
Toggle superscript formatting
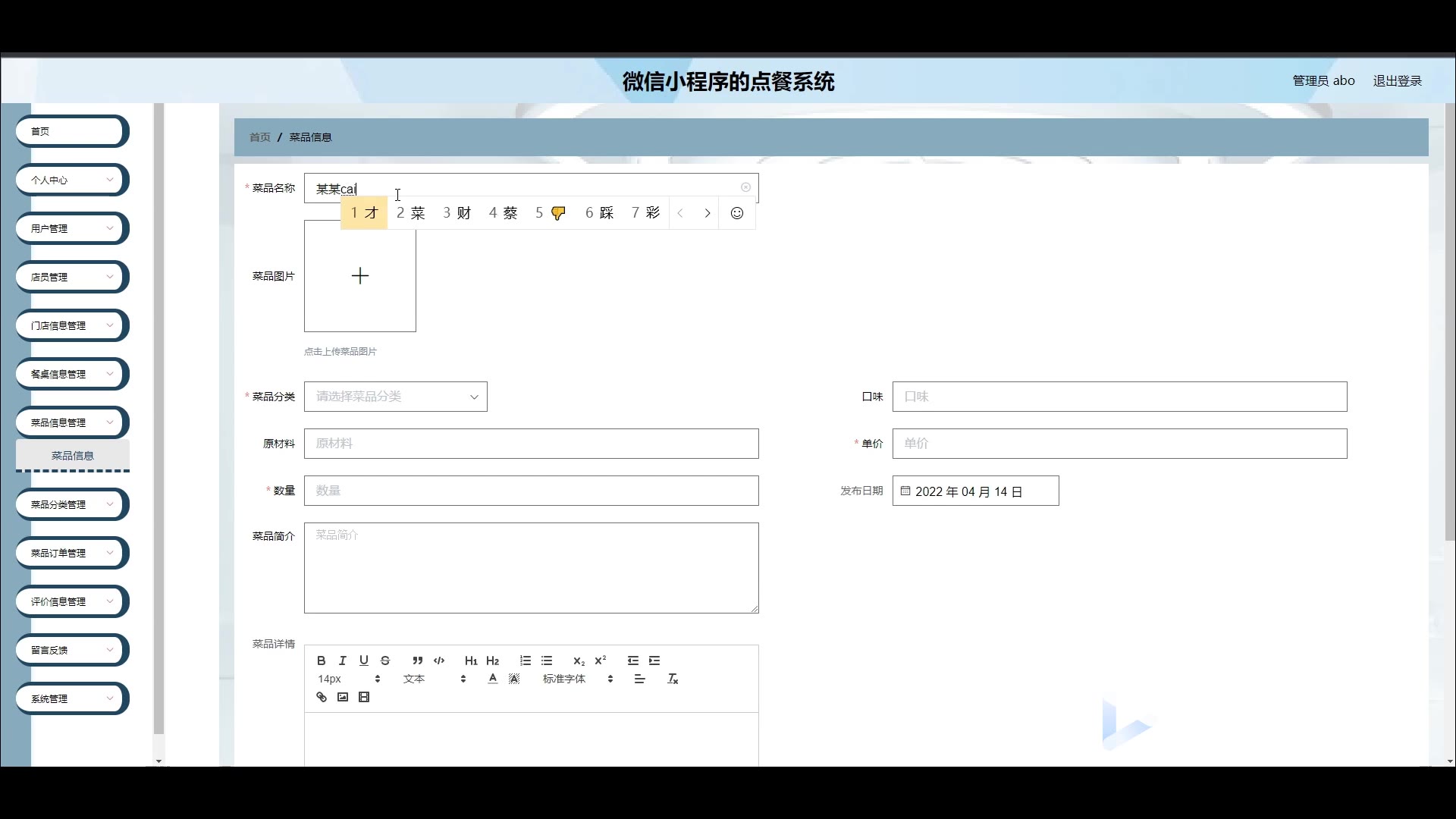[x=601, y=661]
